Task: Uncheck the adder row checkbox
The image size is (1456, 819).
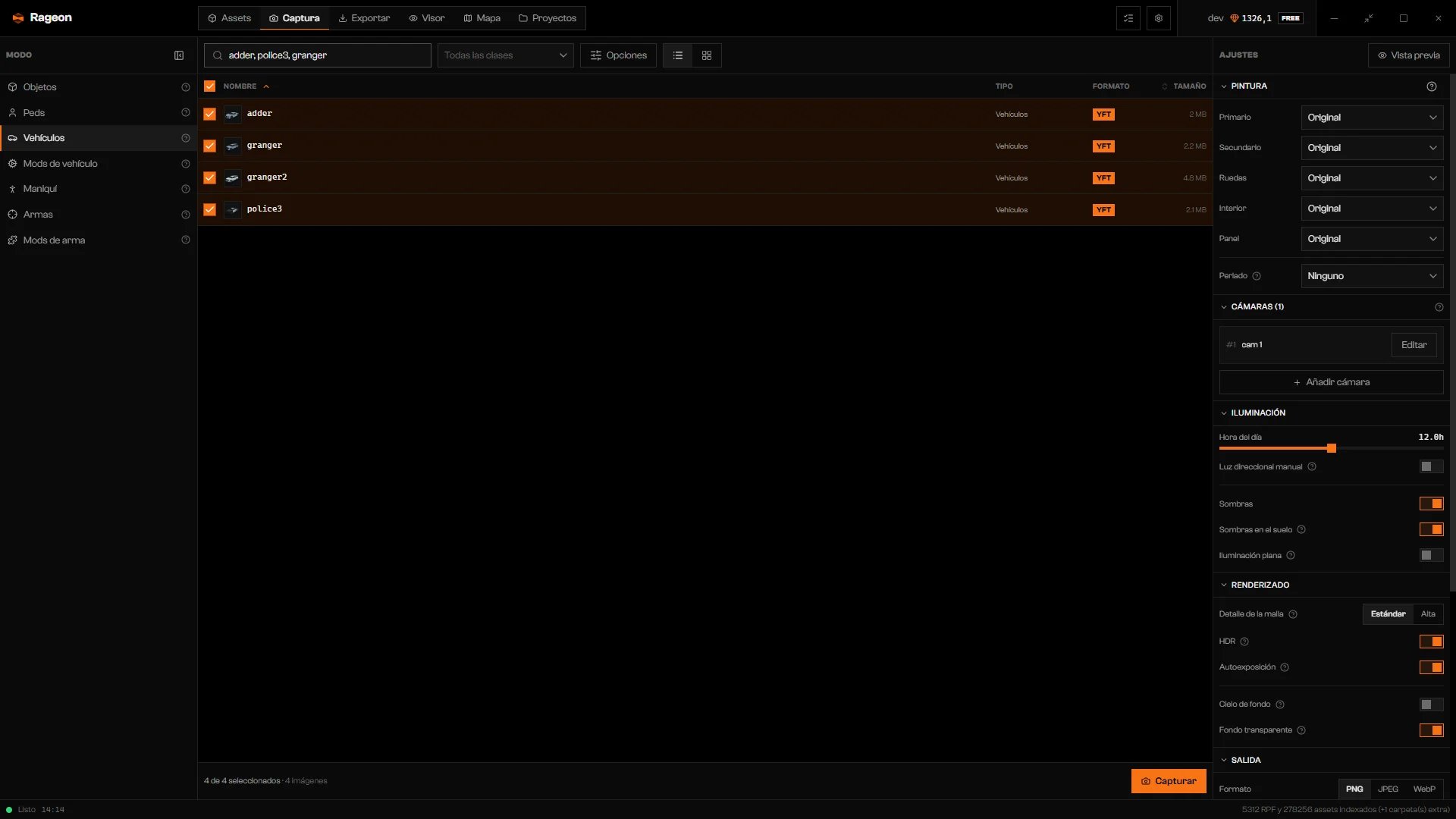Action: pos(210,115)
